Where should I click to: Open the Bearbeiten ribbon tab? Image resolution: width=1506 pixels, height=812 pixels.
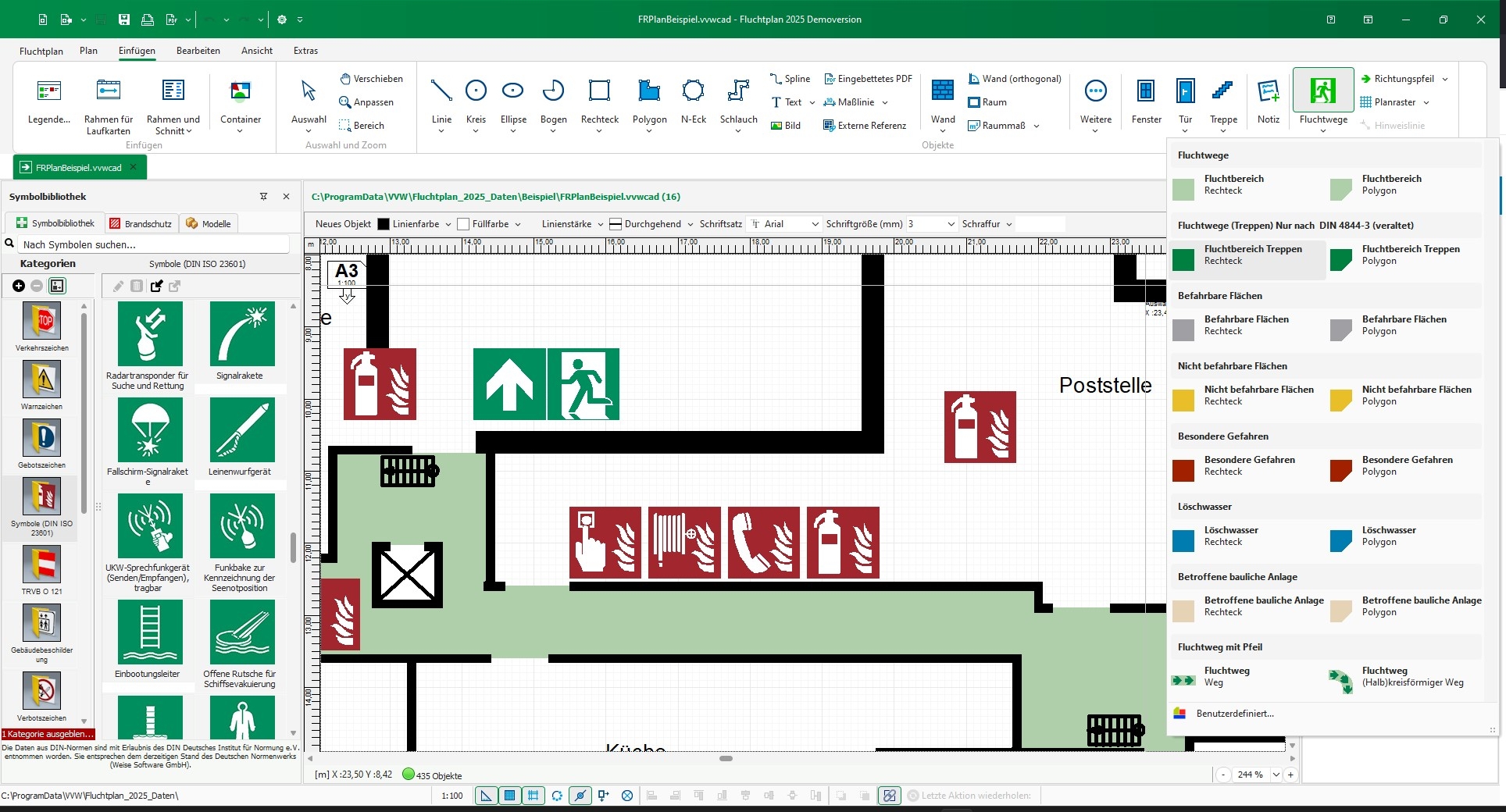point(198,51)
